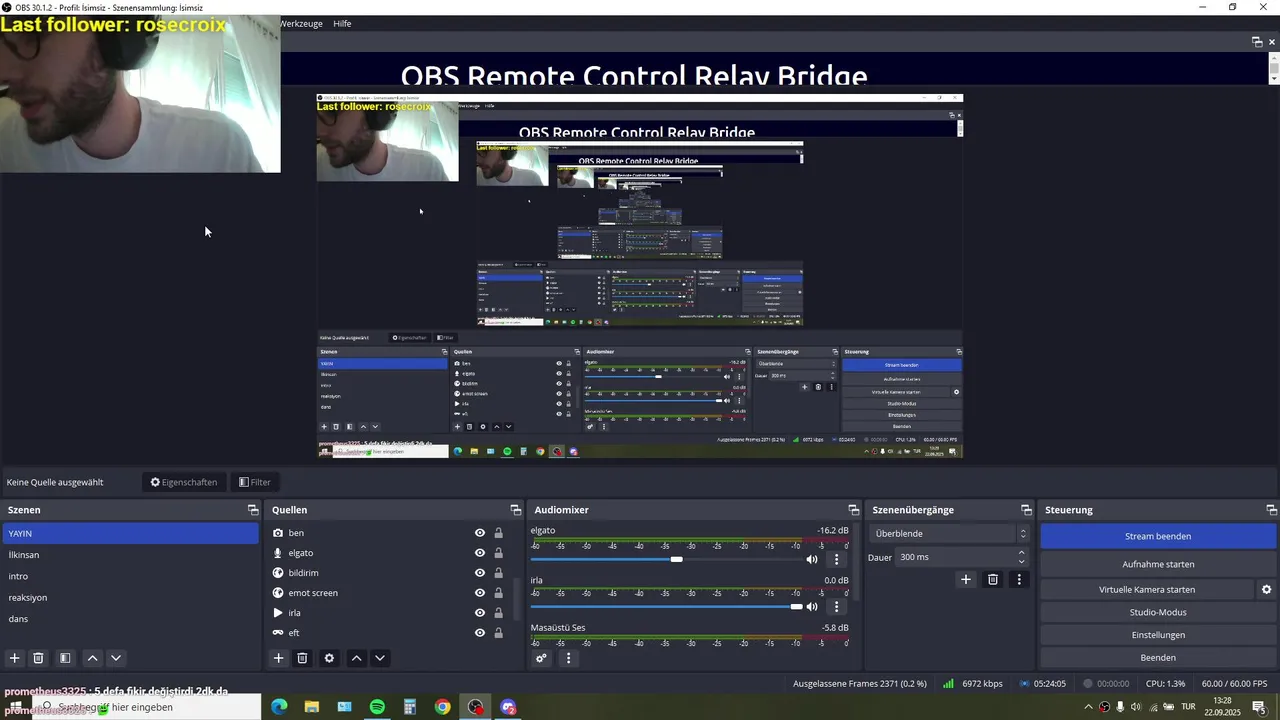Image resolution: width=1280 pixels, height=720 pixels.
Task: Remove selected source with Quellen trash icon
Action: click(302, 658)
